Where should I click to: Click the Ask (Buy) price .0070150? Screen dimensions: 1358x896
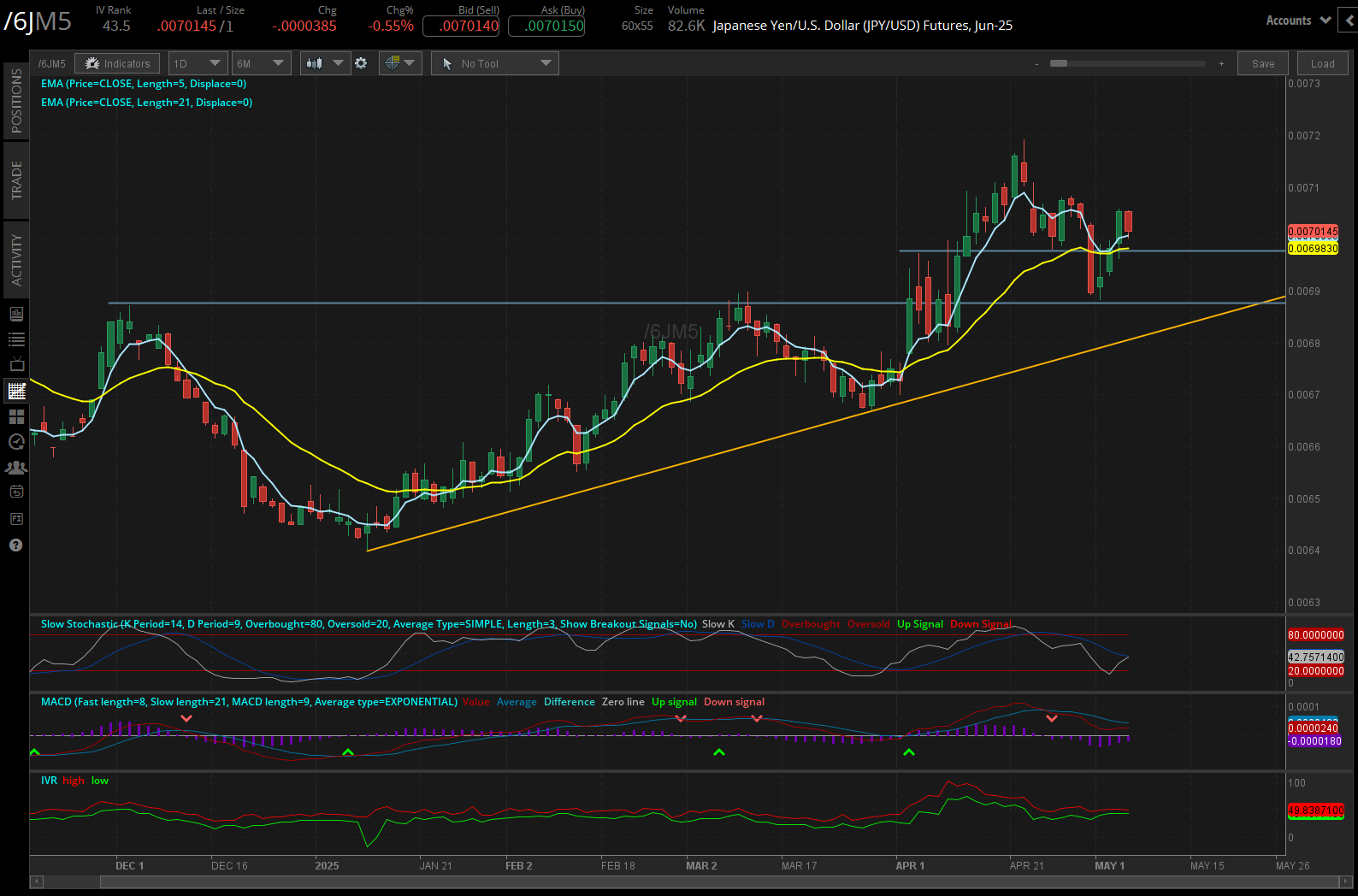click(x=546, y=27)
